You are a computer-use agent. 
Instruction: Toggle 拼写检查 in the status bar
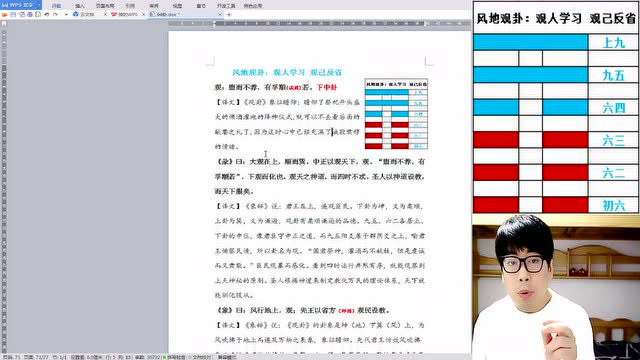[x=175, y=357]
